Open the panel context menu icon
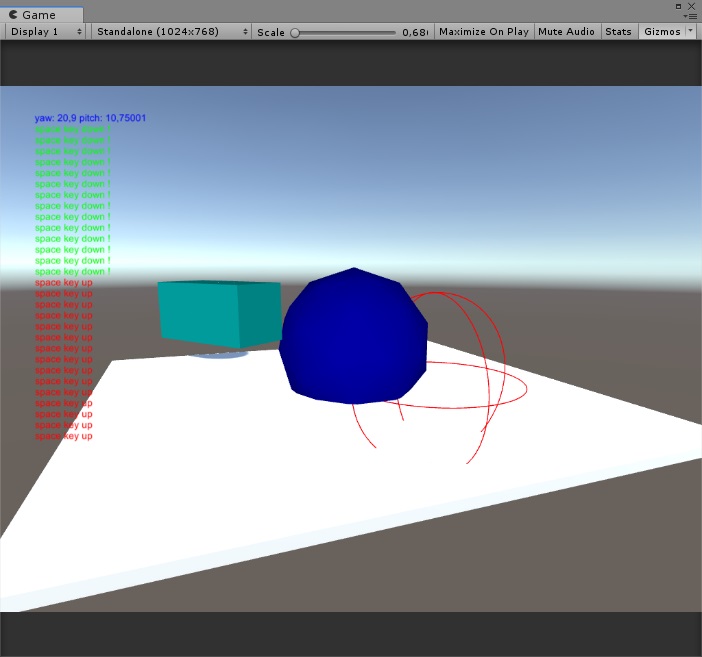Image resolution: width=702 pixels, height=657 pixels. click(690, 16)
